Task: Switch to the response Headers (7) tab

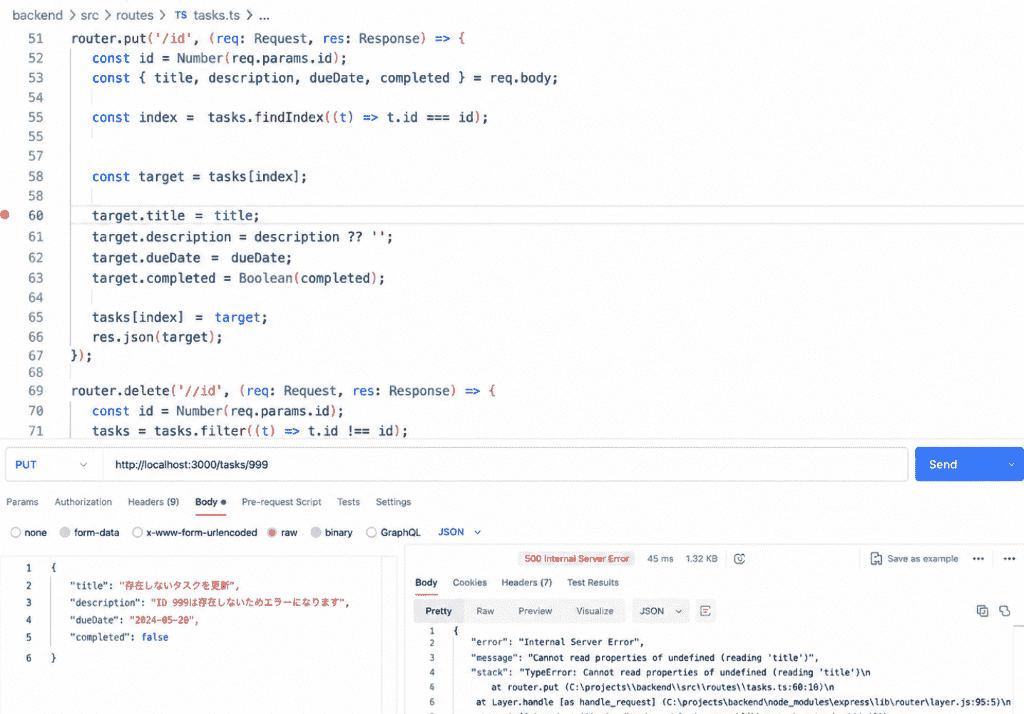Action: click(x=526, y=583)
